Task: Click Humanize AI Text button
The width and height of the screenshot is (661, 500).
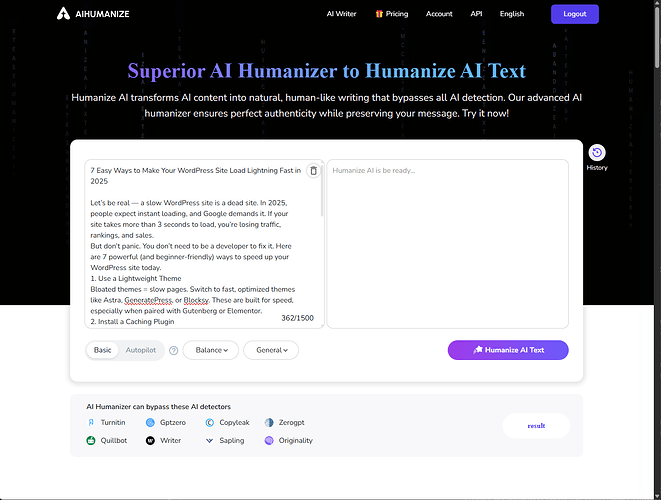Action: (x=508, y=350)
